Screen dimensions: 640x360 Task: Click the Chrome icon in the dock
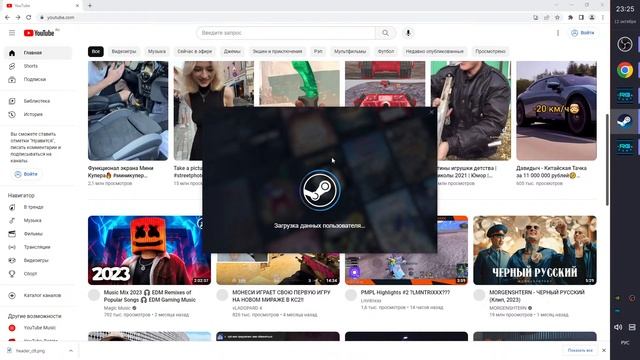[624, 70]
